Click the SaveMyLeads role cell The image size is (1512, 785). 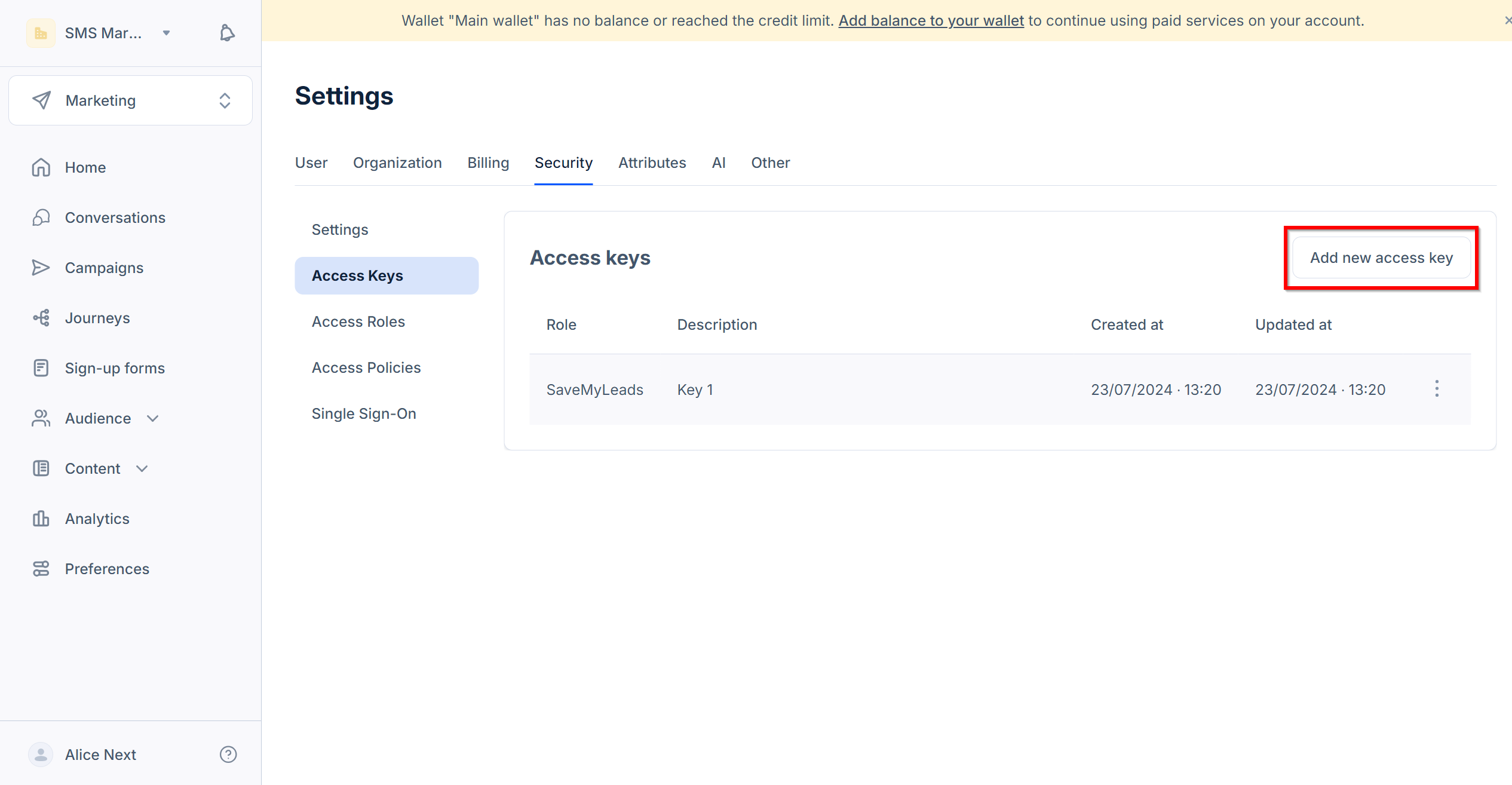tap(594, 390)
